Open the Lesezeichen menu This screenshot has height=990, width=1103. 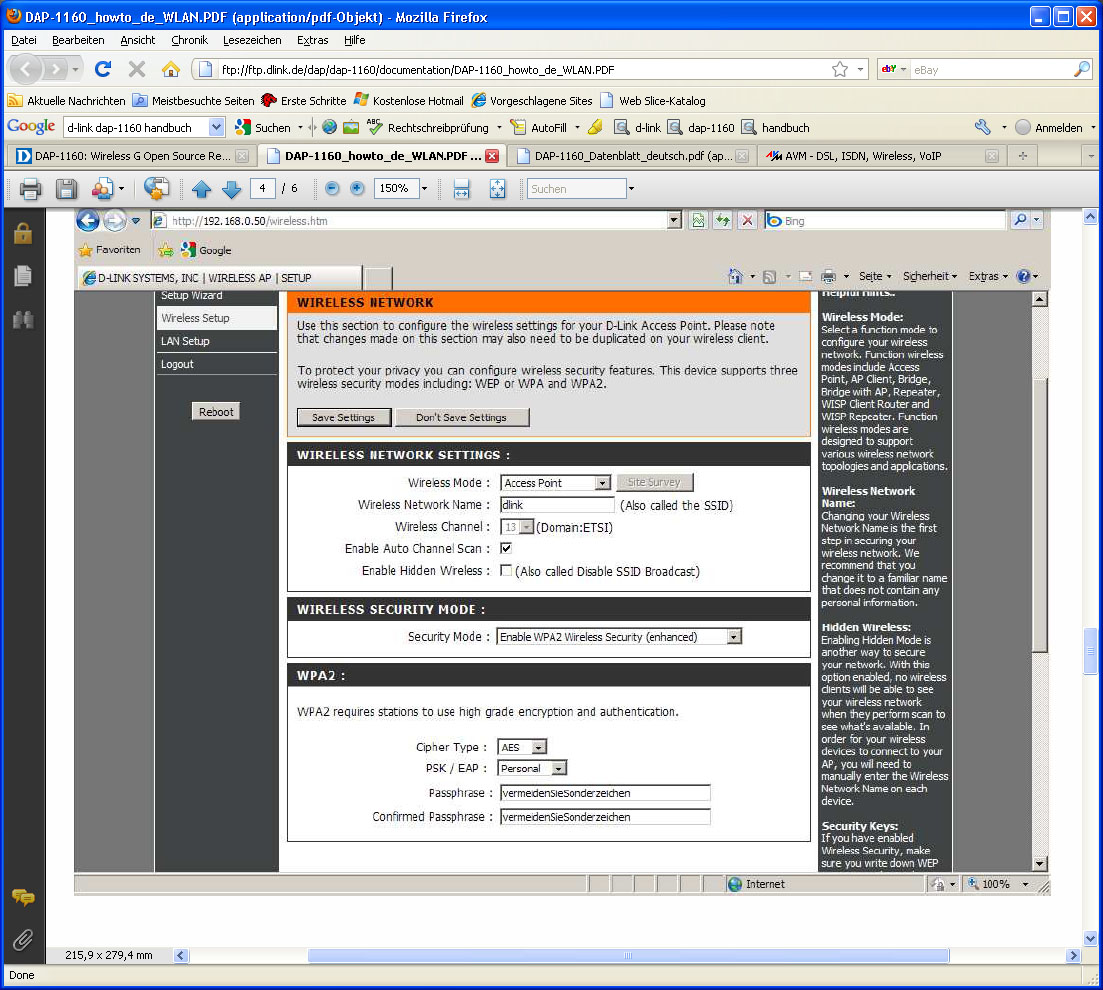pyautogui.click(x=252, y=40)
